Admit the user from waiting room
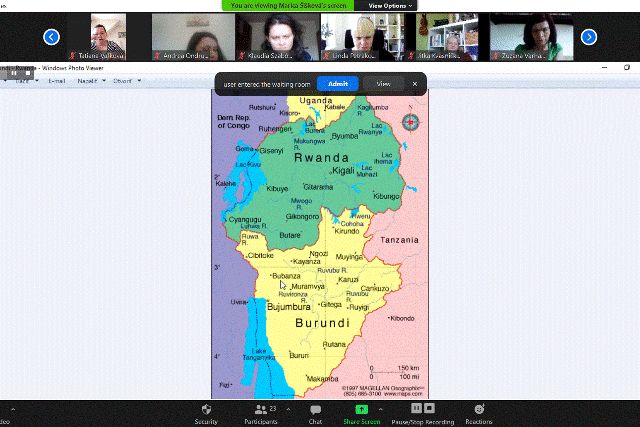 [337, 84]
